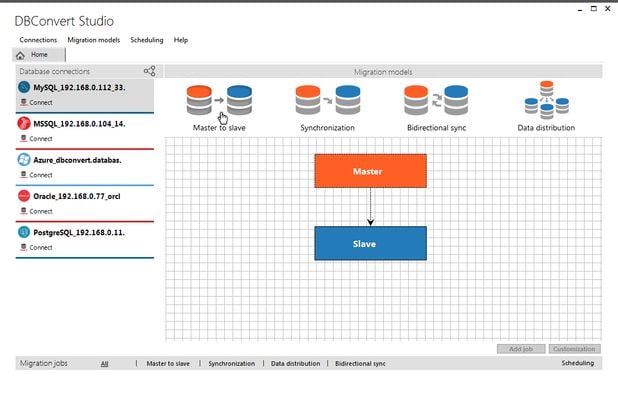Viewport: 618px width, 394px height.
Task: Choose the Synchronization model icon
Action: (328, 100)
